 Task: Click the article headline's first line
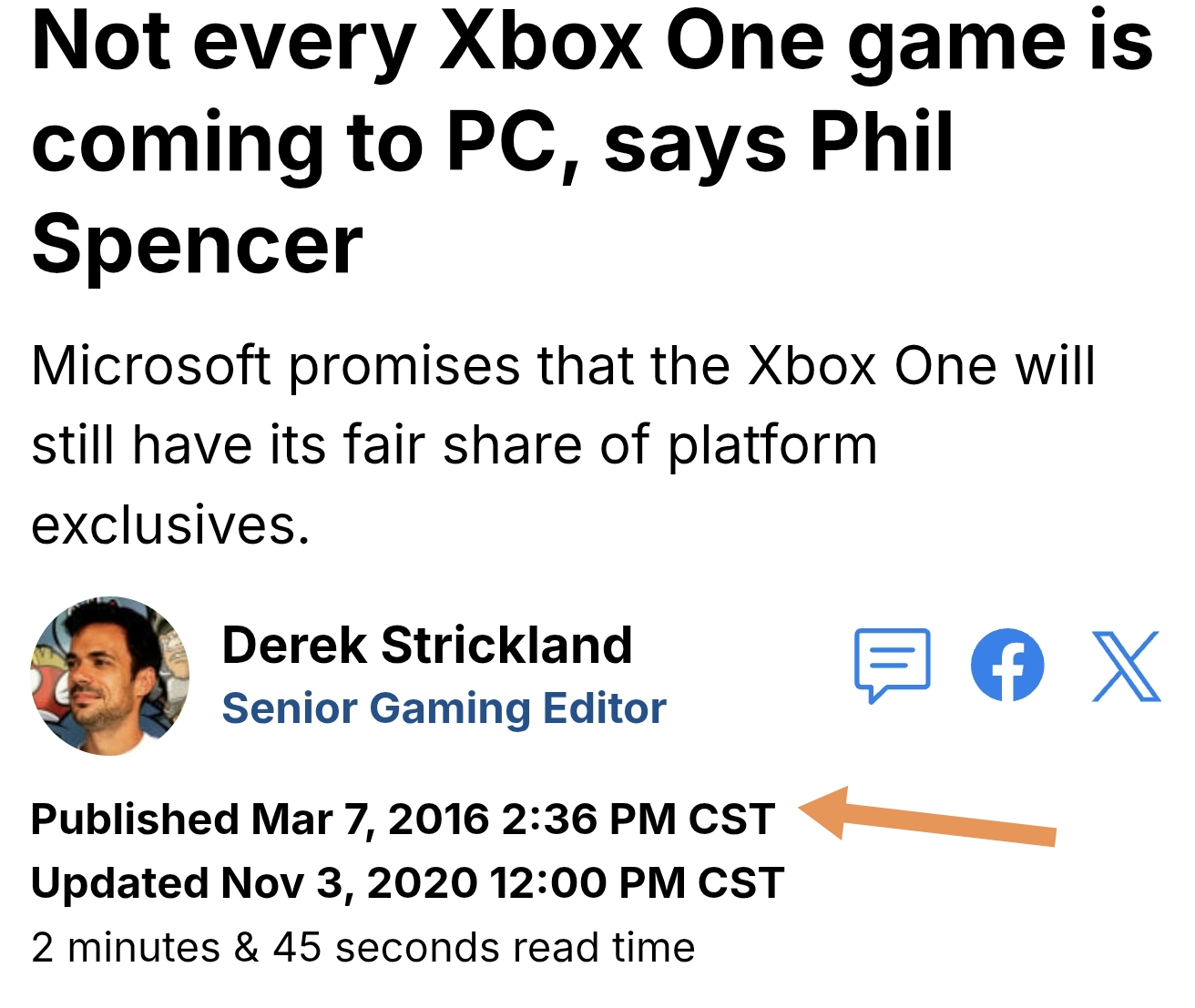(592, 42)
